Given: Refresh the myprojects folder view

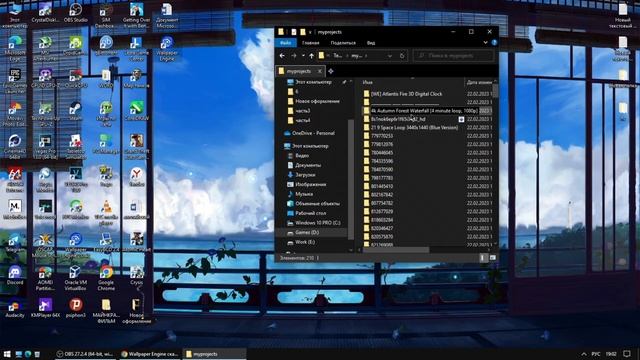Looking at the screenshot, I should [402, 56].
